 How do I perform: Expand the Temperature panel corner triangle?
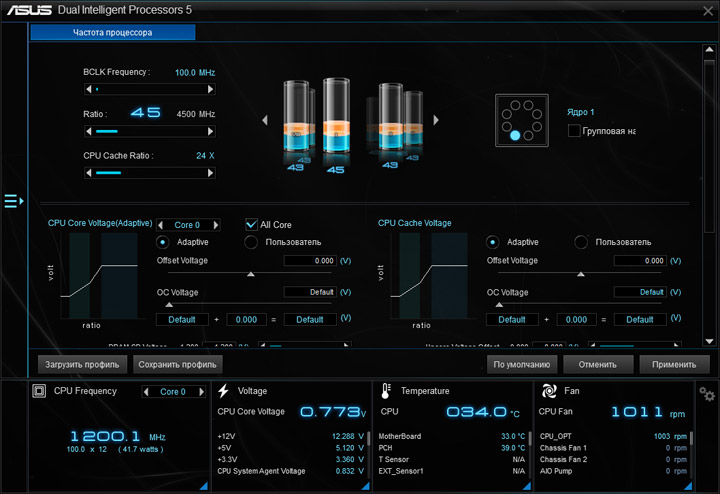(527, 486)
